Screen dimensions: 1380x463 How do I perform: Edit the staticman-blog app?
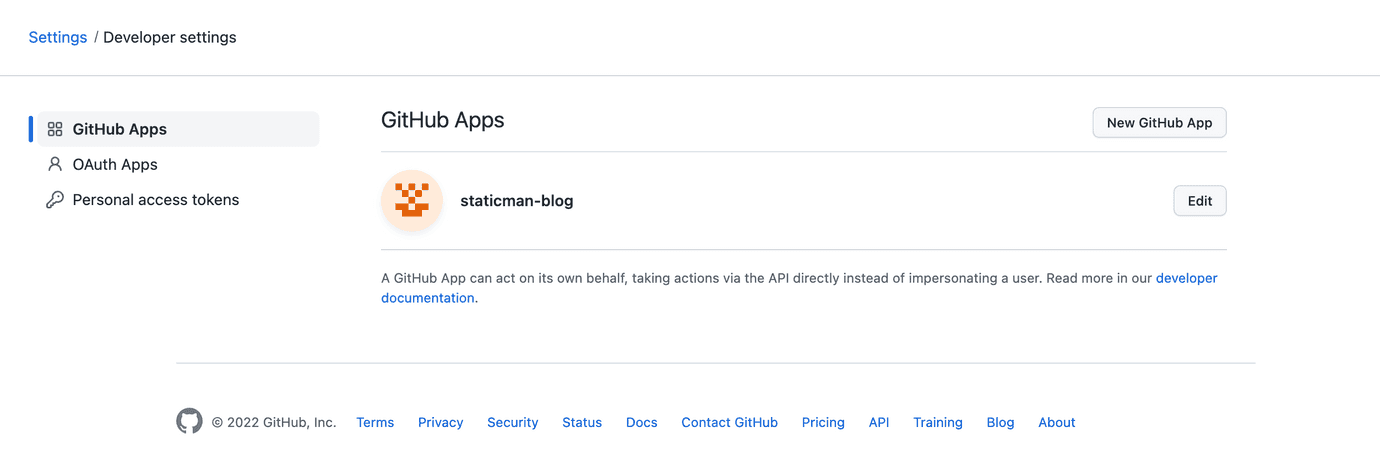1199,201
